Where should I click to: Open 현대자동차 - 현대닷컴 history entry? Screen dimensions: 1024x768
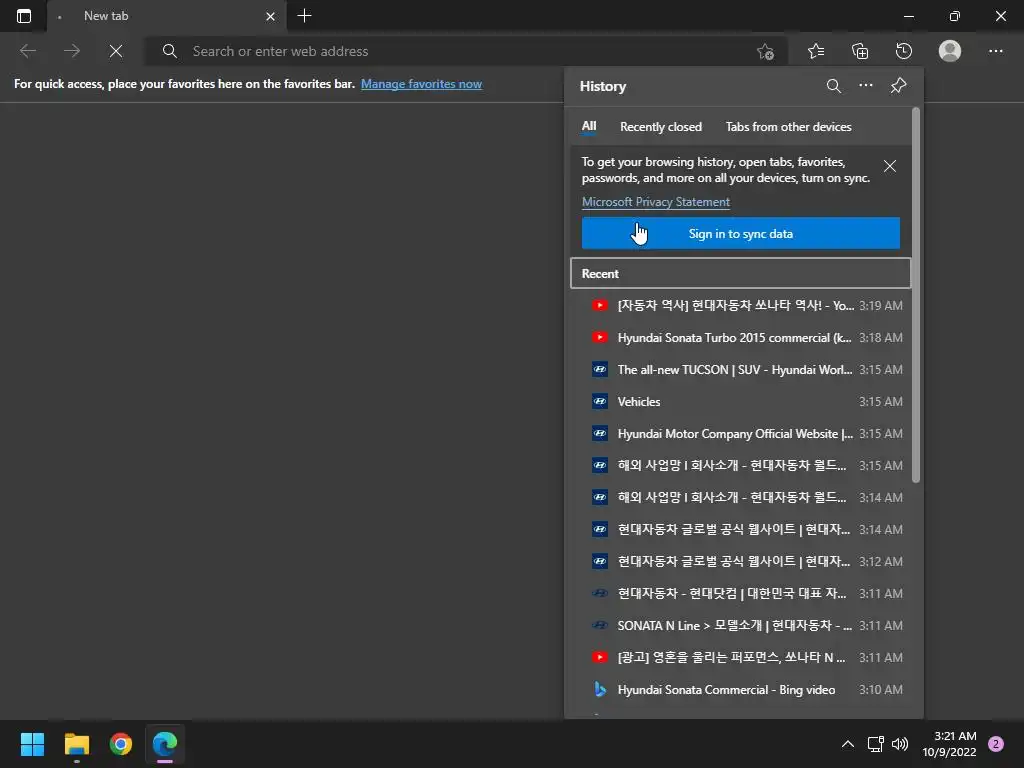(741, 593)
